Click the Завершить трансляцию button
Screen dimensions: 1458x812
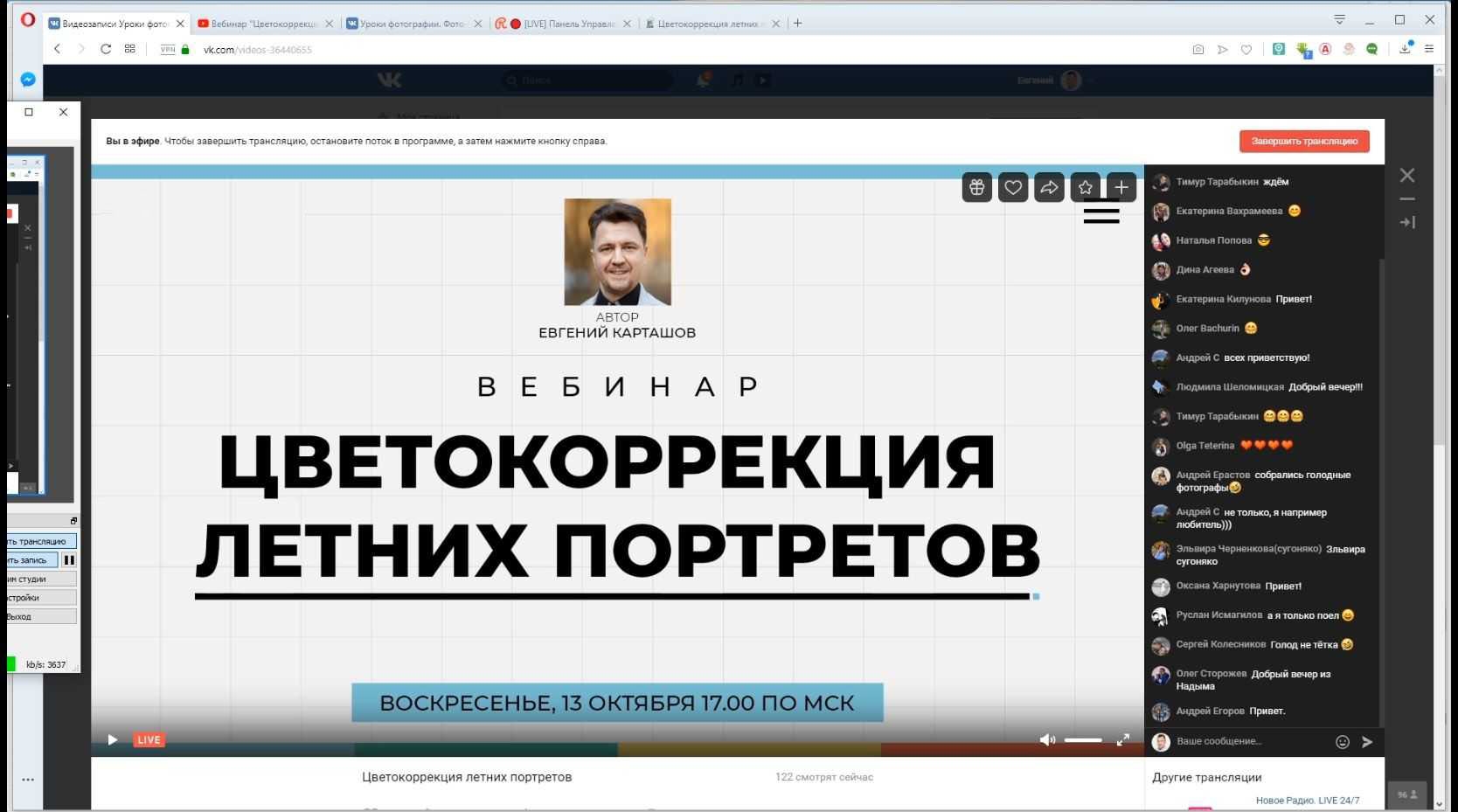pyautogui.click(x=1304, y=142)
